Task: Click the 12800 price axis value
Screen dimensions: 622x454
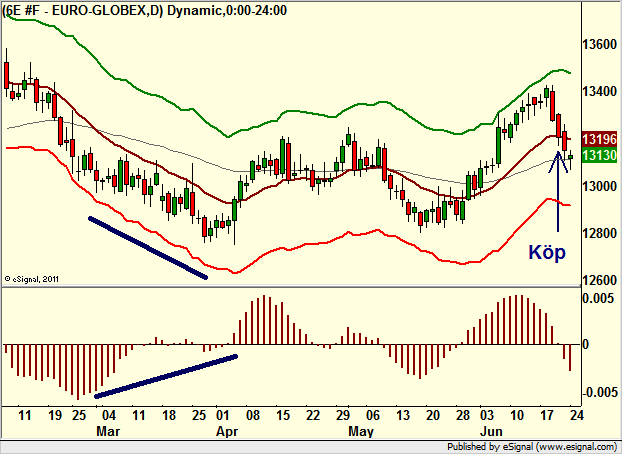Action: [599, 233]
